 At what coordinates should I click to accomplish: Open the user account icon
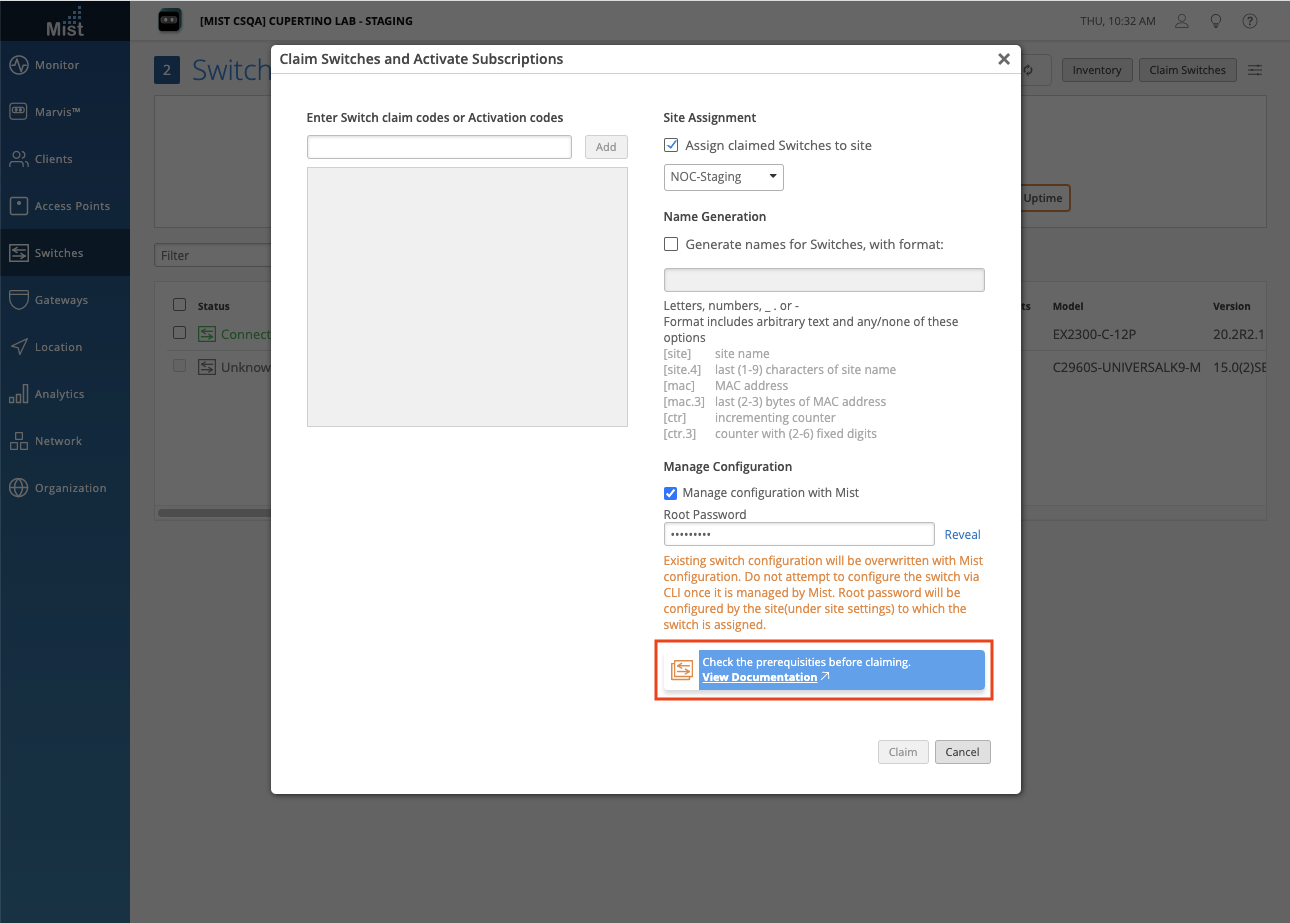click(x=1182, y=21)
